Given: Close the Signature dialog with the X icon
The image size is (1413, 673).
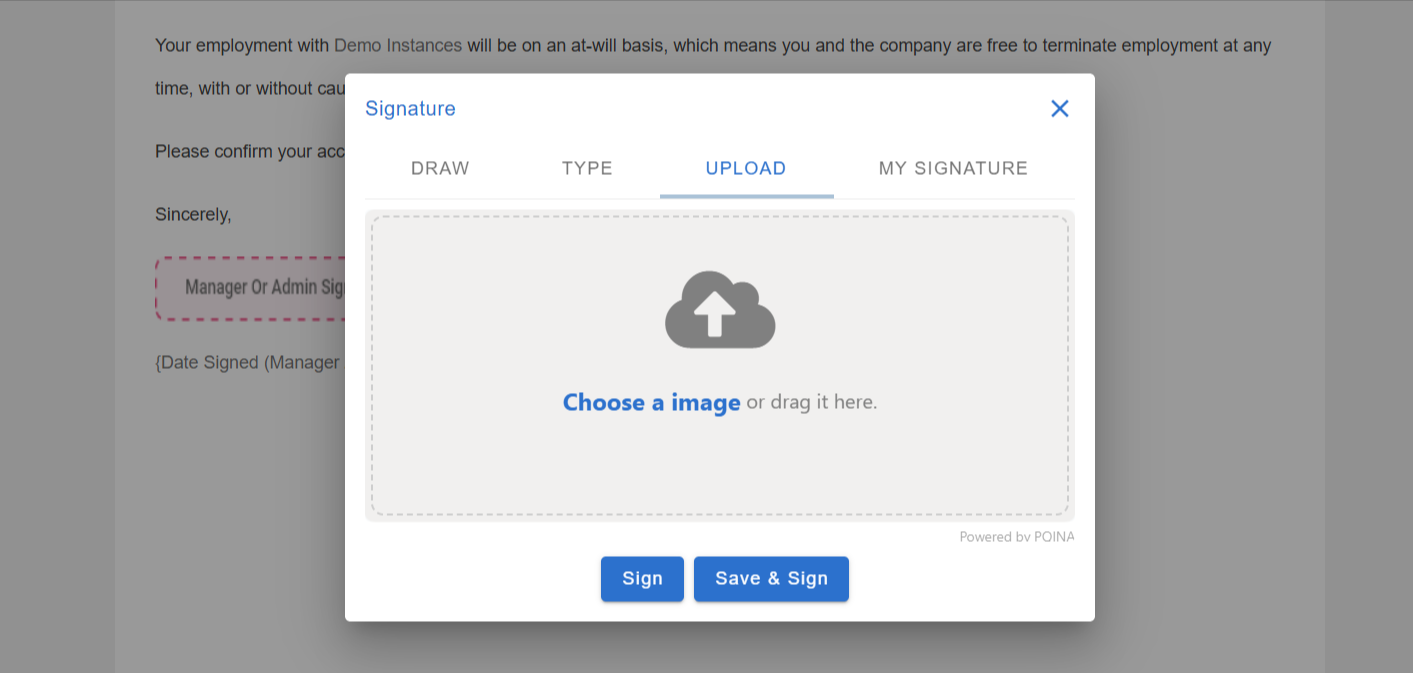Looking at the screenshot, I should [x=1059, y=109].
